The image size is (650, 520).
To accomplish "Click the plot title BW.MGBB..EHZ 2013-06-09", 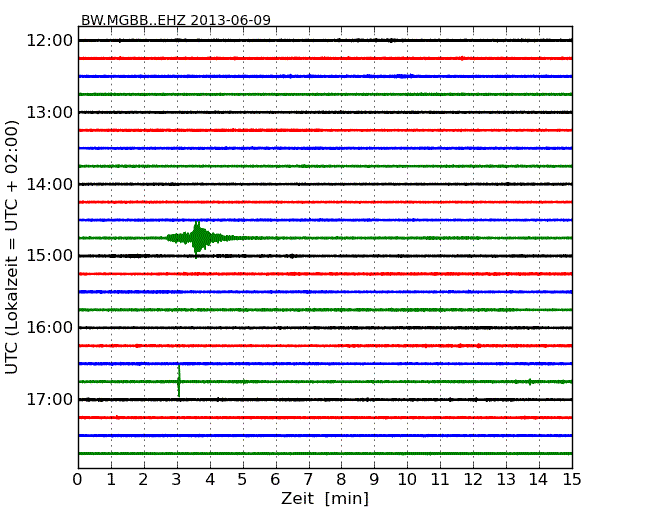I will pos(176,20).
